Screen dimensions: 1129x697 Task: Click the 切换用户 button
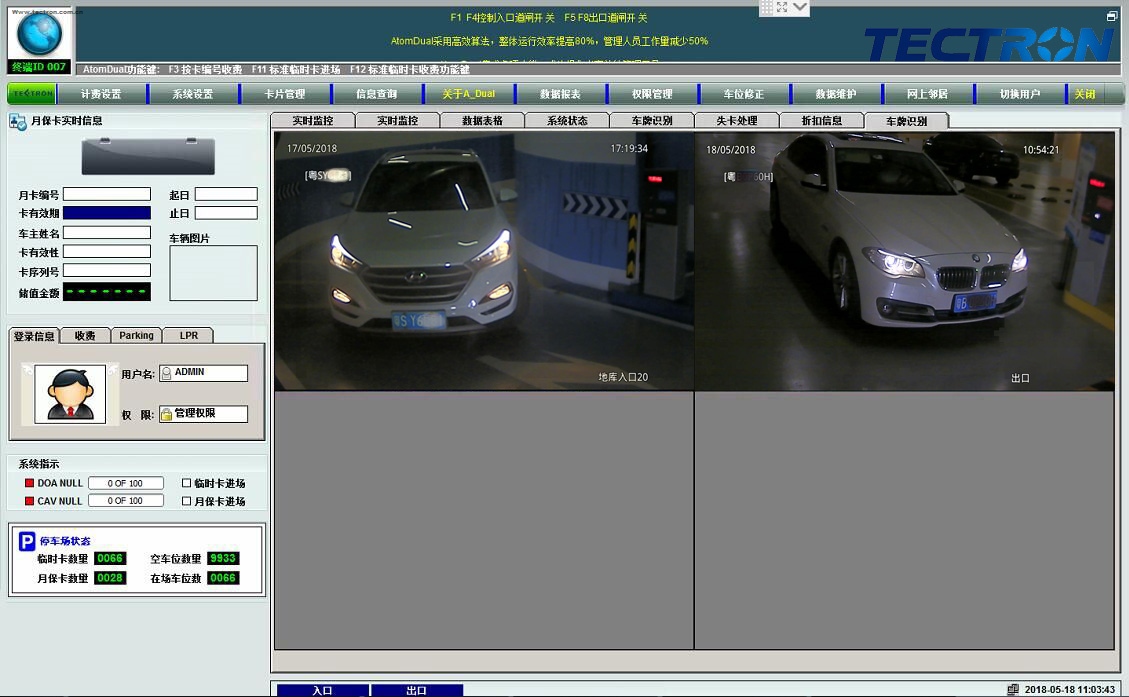pyautogui.click(x=1019, y=94)
